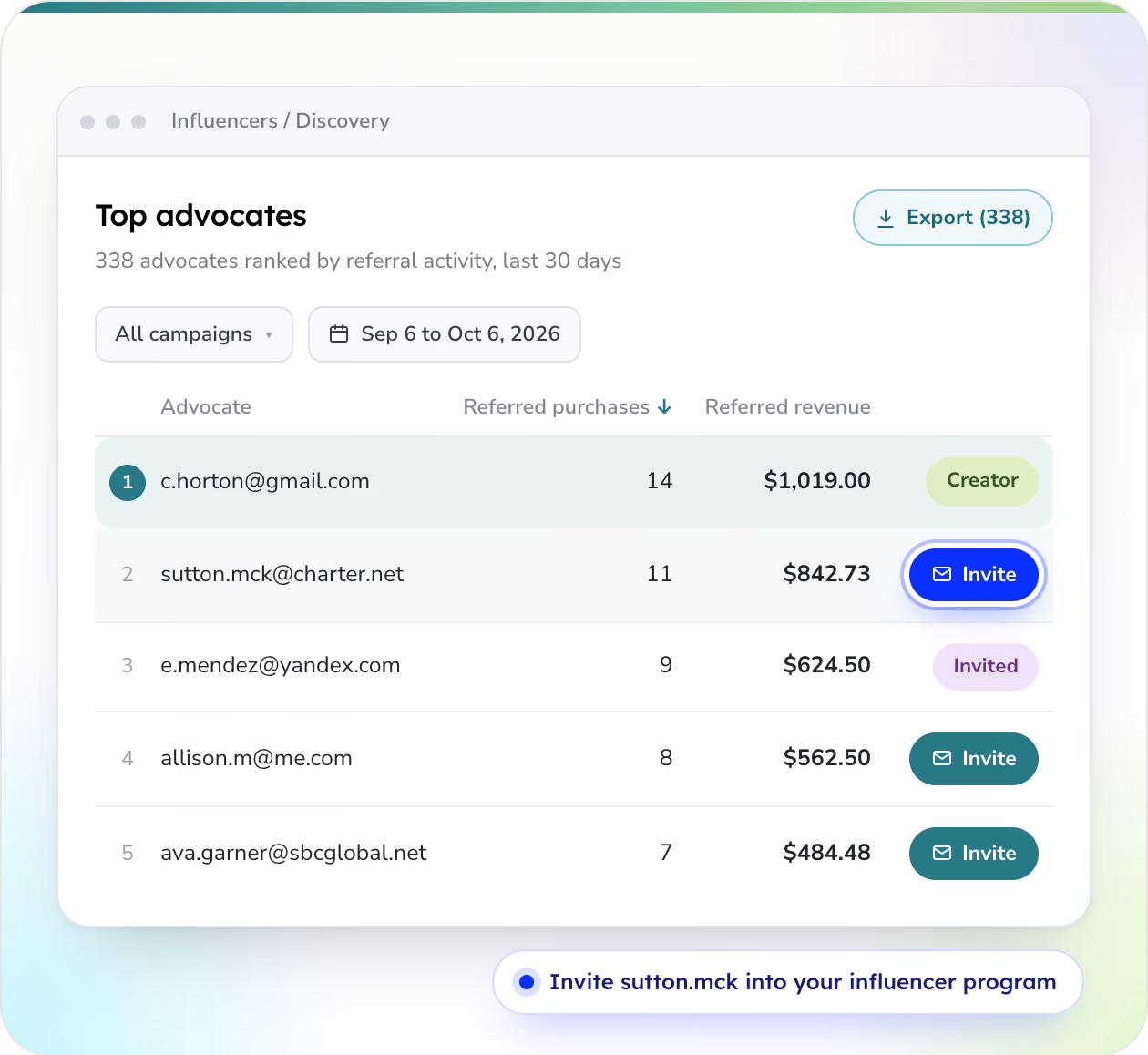Invite allison.m@me.com

click(973, 759)
